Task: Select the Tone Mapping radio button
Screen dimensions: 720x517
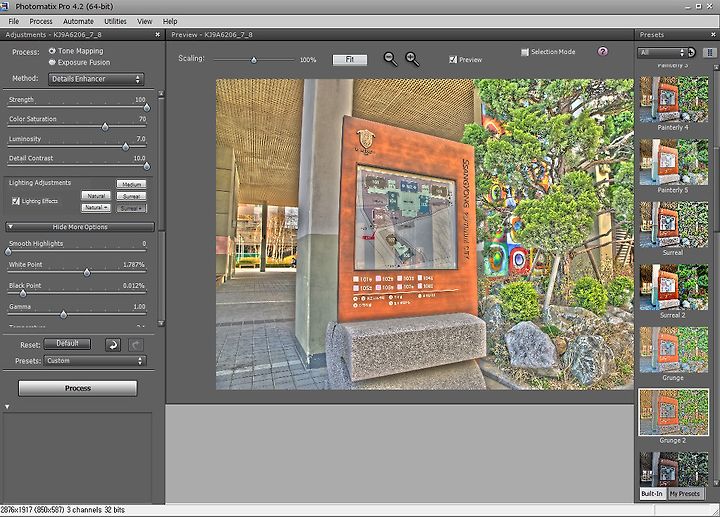Action: point(52,51)
